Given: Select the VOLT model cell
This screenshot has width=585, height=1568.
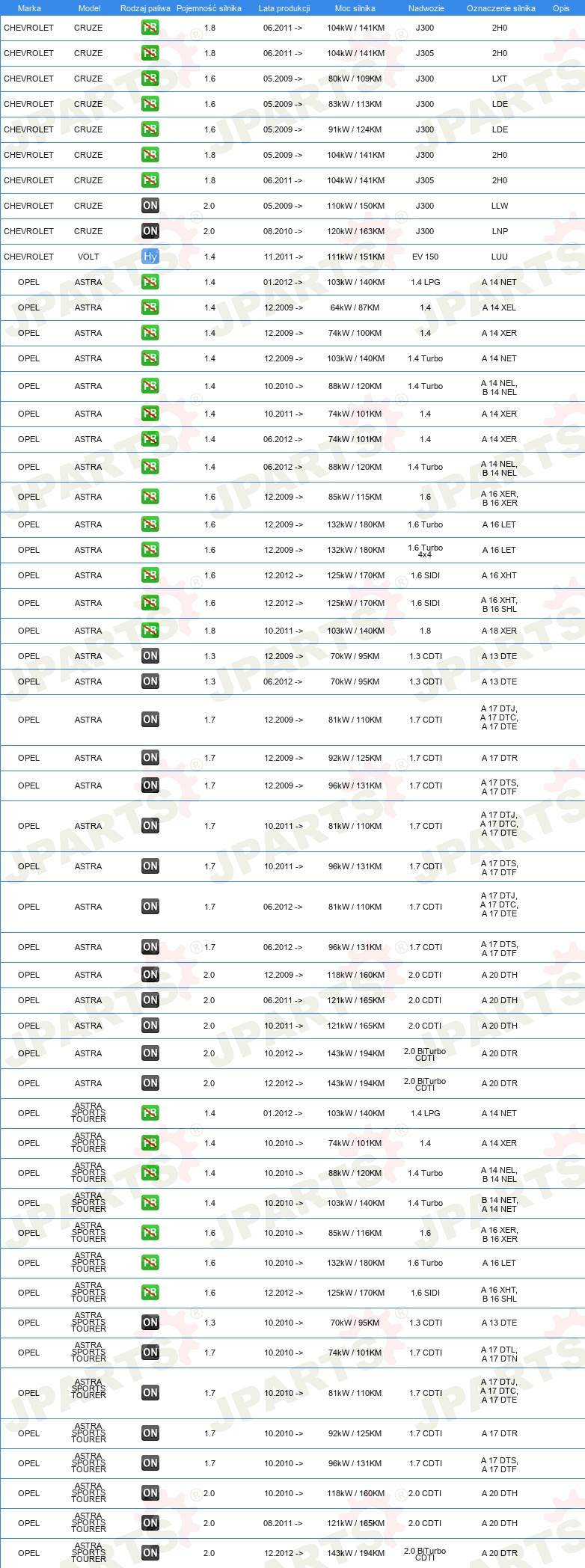Looking at the screenshot, I should click(x=88, y=257).
